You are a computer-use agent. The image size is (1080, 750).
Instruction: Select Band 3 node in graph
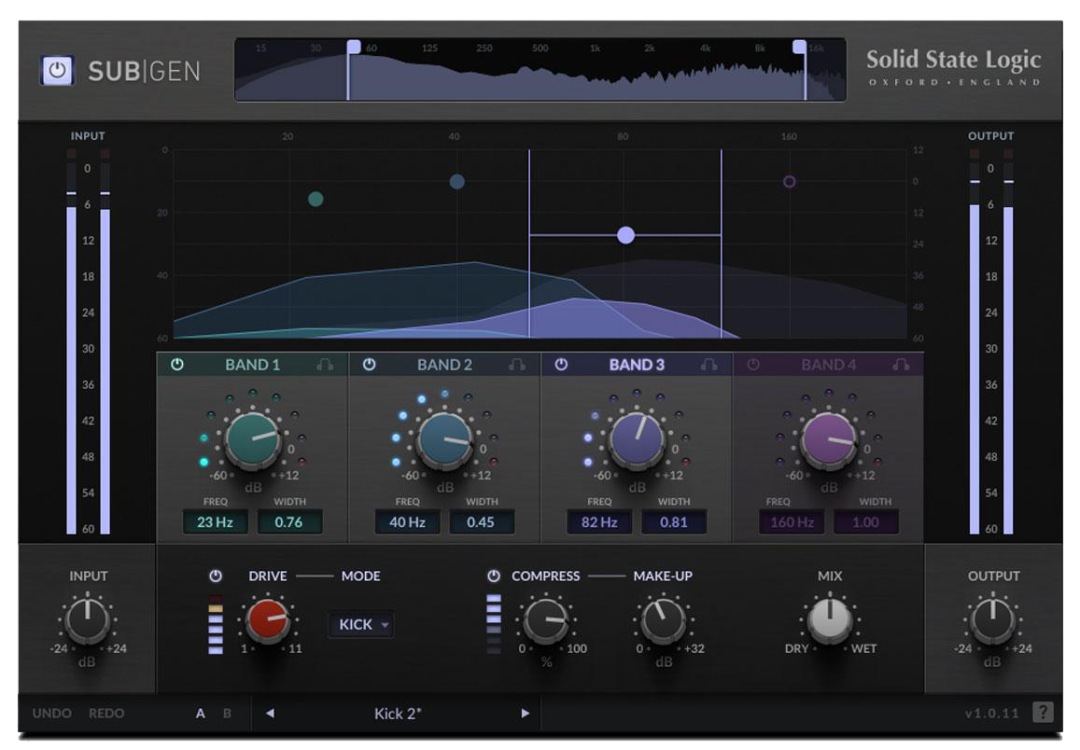625,235
